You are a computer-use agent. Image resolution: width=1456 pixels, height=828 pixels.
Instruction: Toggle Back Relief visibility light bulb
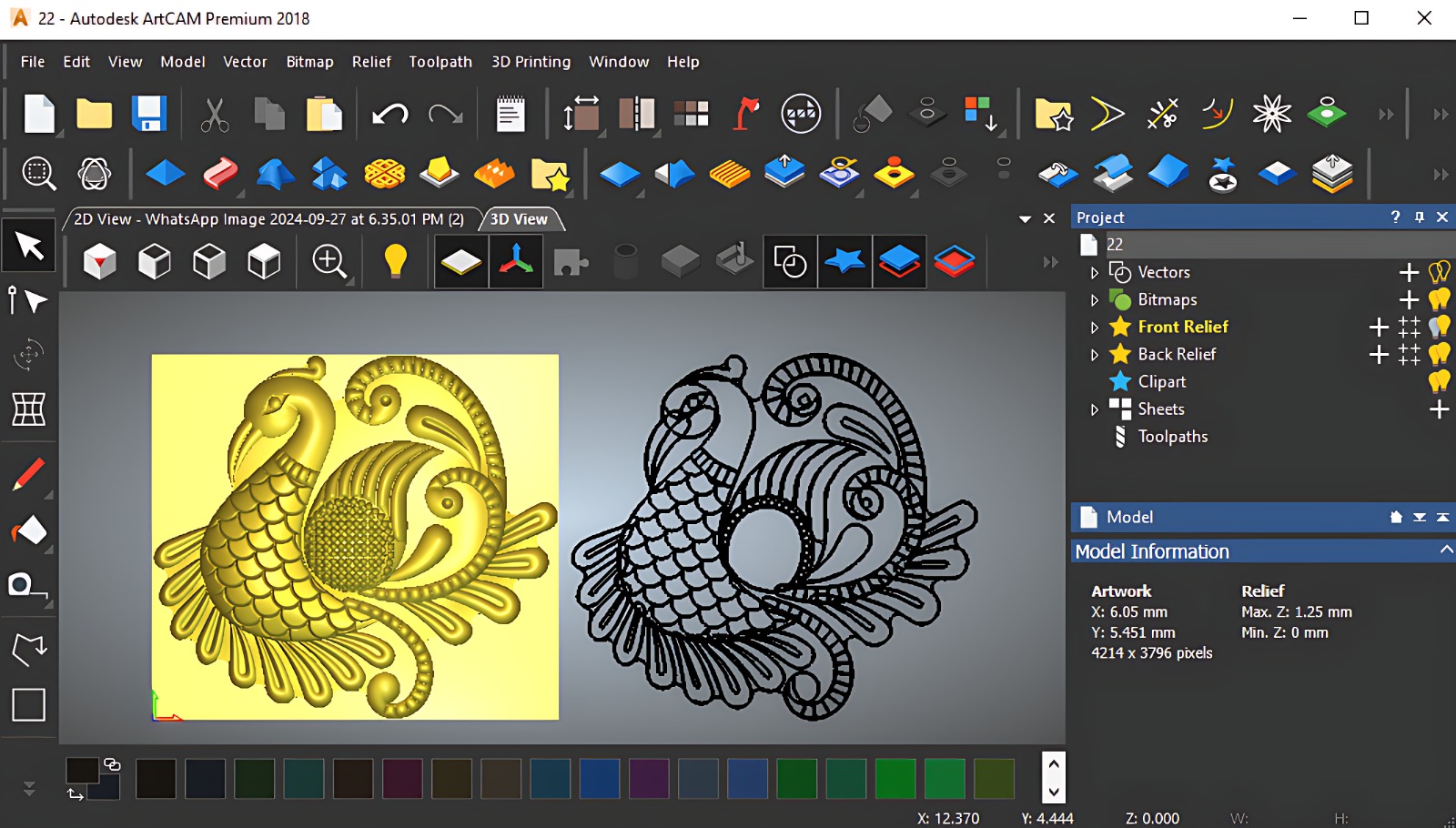(1439, 354)
